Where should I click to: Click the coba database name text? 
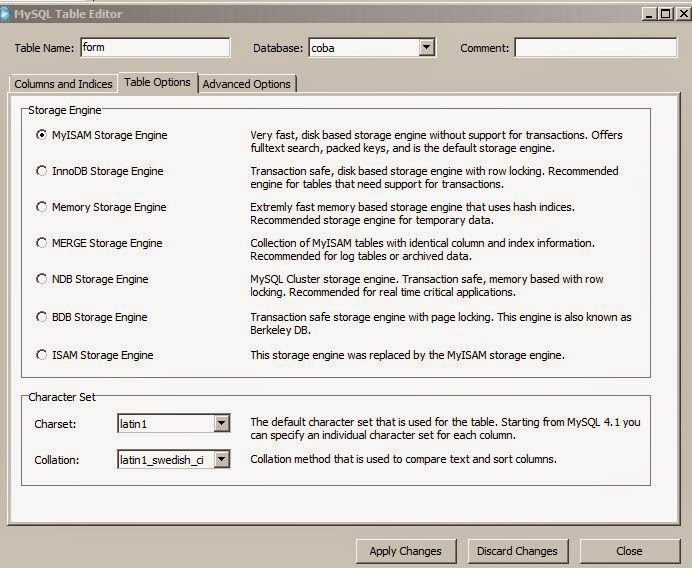point(323,48)
